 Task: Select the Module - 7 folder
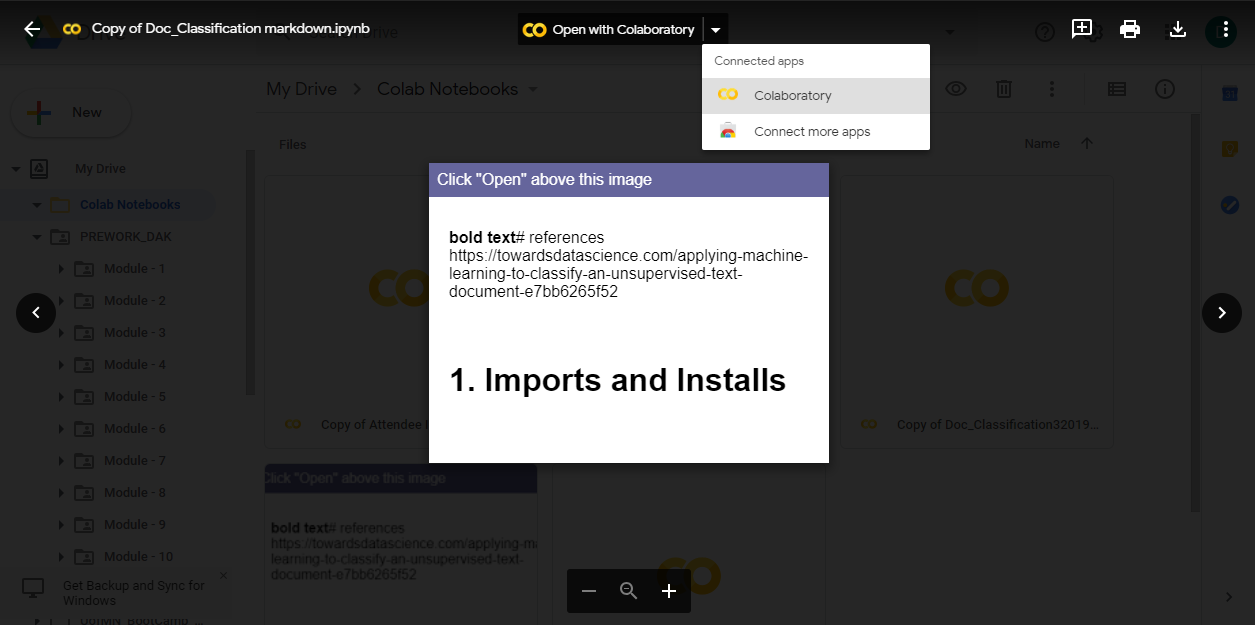click(135, 461)
